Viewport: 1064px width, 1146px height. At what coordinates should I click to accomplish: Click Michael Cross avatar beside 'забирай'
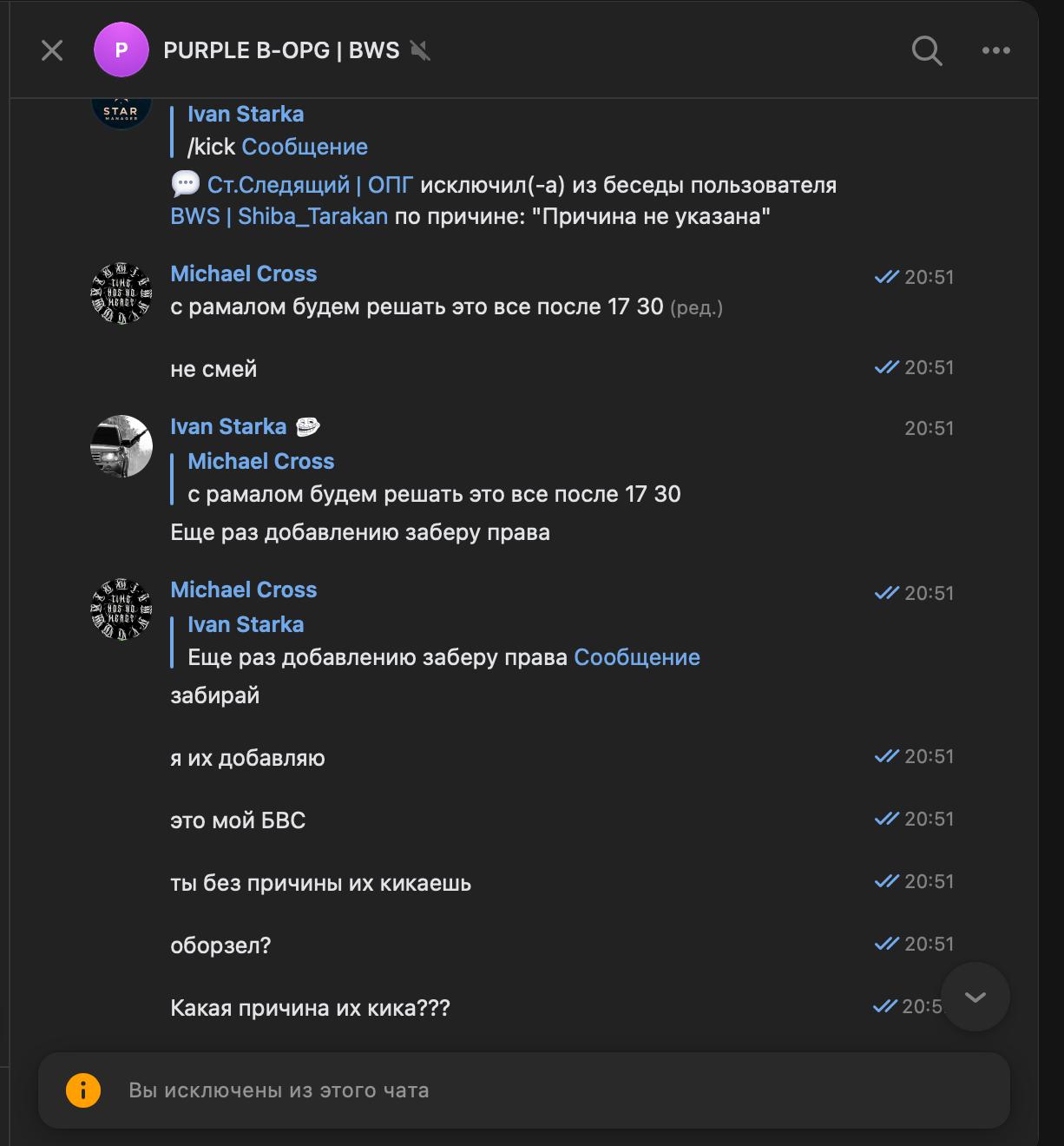122,609
